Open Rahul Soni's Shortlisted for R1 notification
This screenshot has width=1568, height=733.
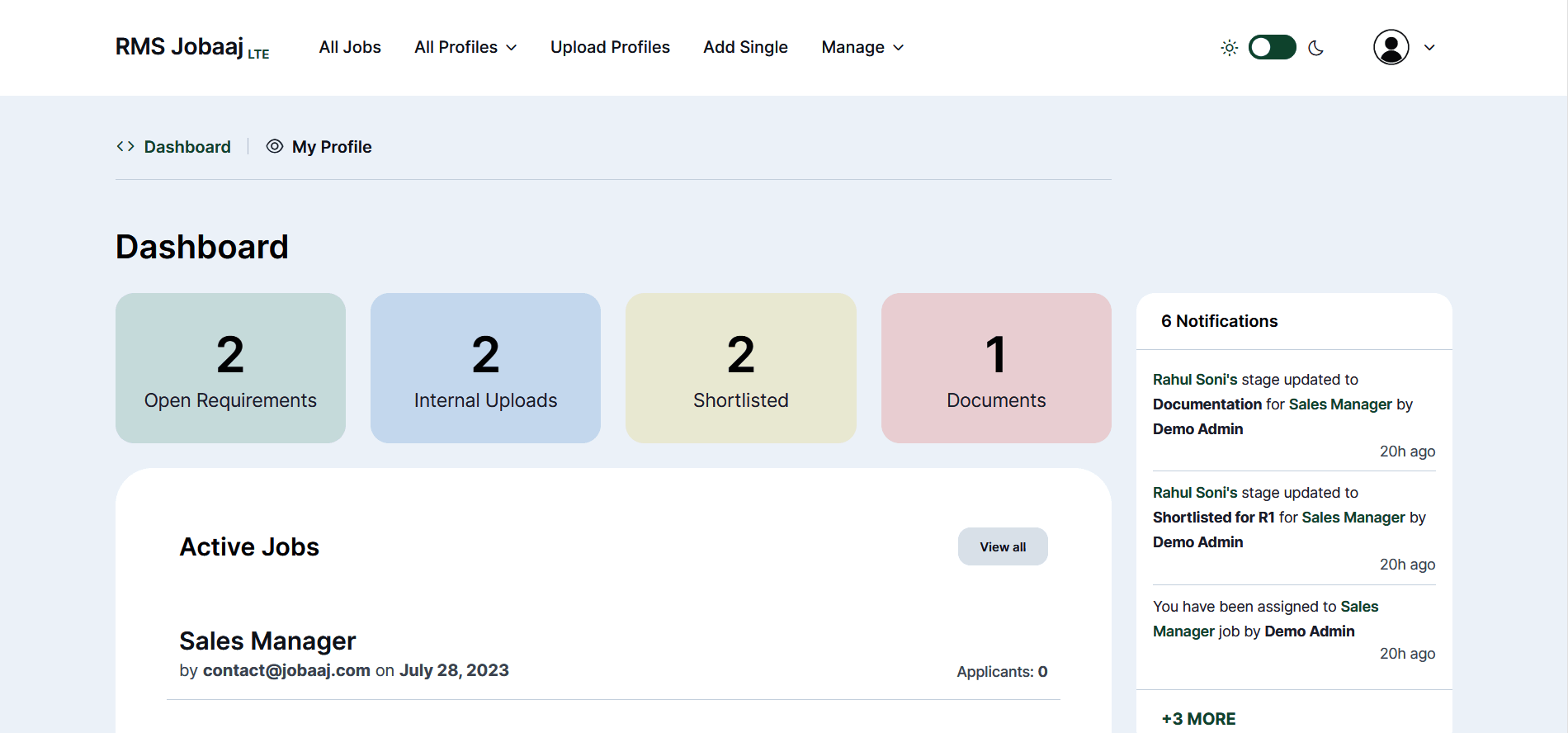click(x=1294, y=528)
